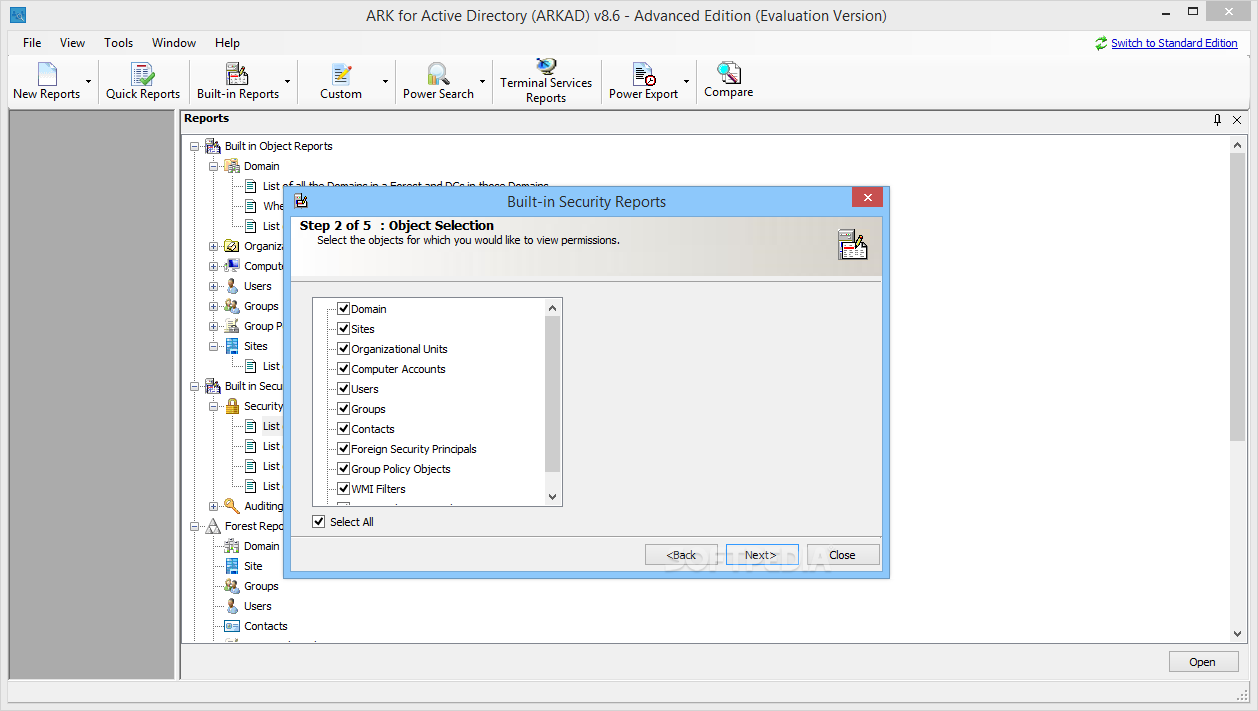Click the Groups icon under Built in Object Reports

(232, 306)
